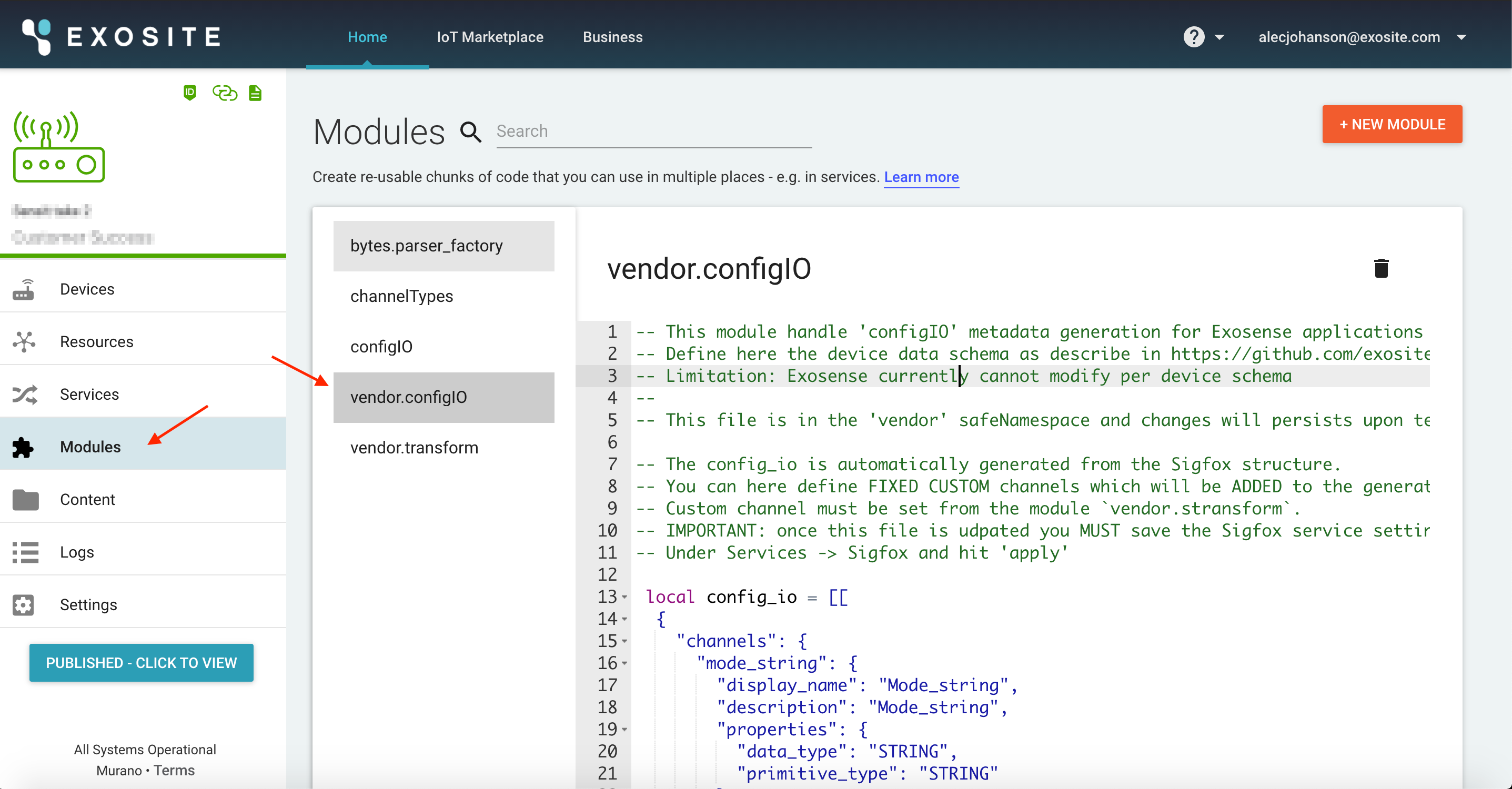Select the configIO module
This screenshot has height=789, width=1512.
pyautogui.click(x=443, y=347)
